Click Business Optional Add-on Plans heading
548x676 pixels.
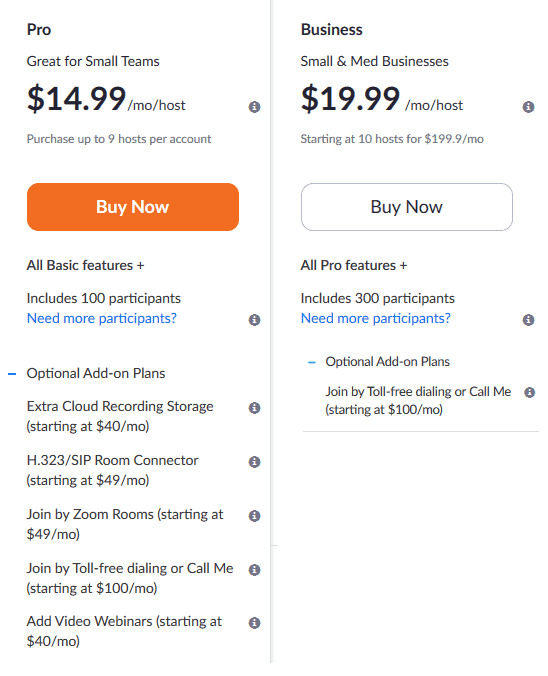coord(387,361)
